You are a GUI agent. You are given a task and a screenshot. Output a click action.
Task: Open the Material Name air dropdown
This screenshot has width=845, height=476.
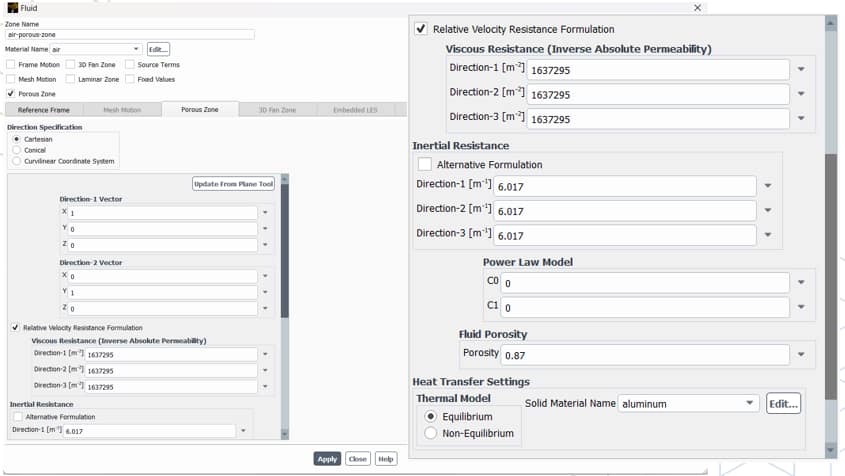tap(136, 49)
